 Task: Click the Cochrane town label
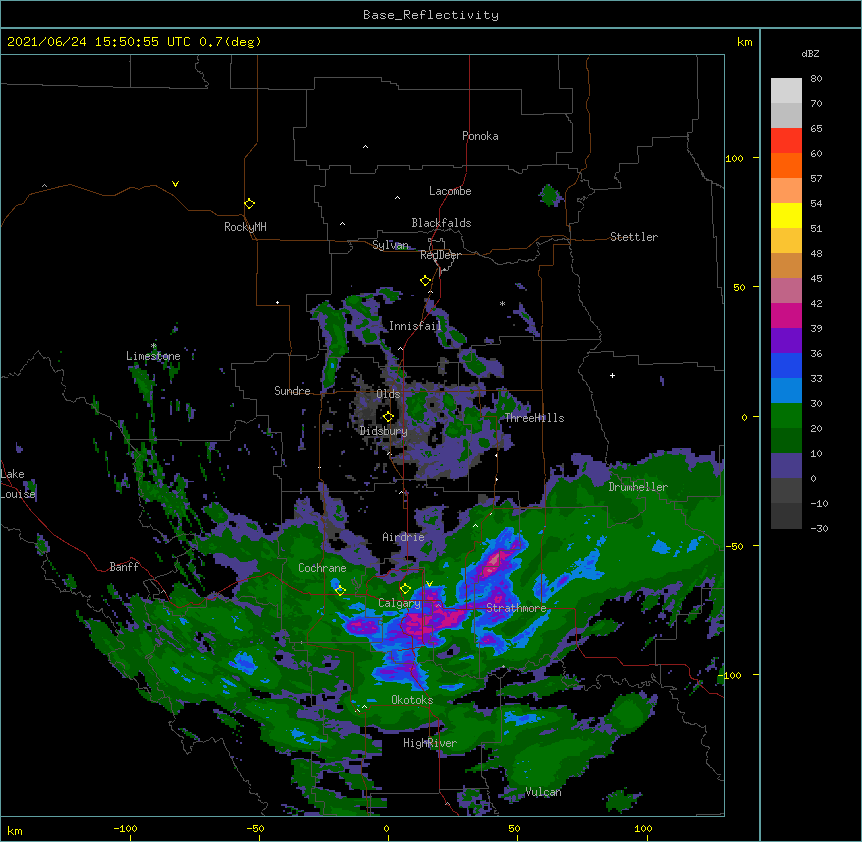[x=322, y=568]
